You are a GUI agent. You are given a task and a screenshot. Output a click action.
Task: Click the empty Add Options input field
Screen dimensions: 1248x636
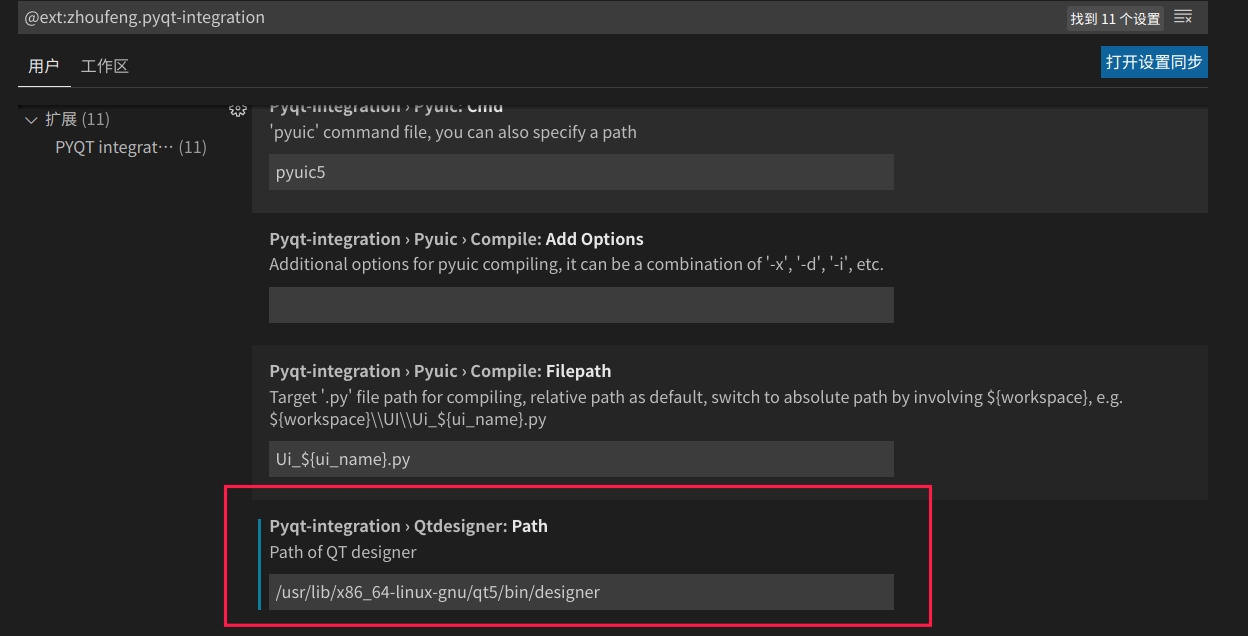(x=581, y=305)
